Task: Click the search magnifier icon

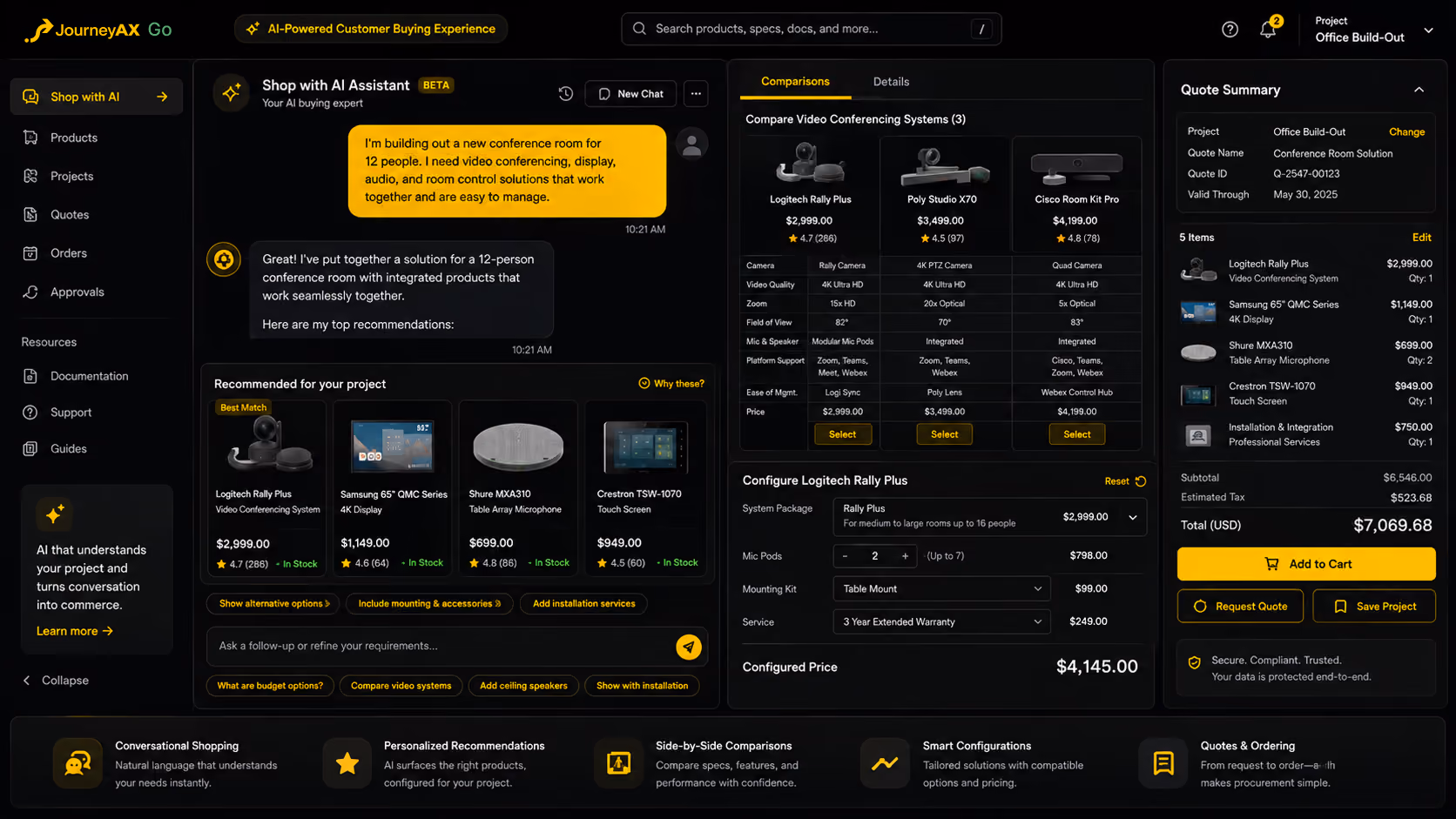Action: (x=639, y=29)
